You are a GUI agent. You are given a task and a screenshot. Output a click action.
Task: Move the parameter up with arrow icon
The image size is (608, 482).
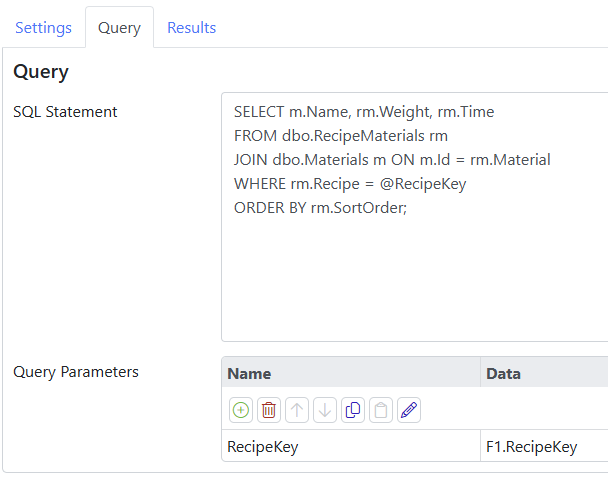pos(297,410)
